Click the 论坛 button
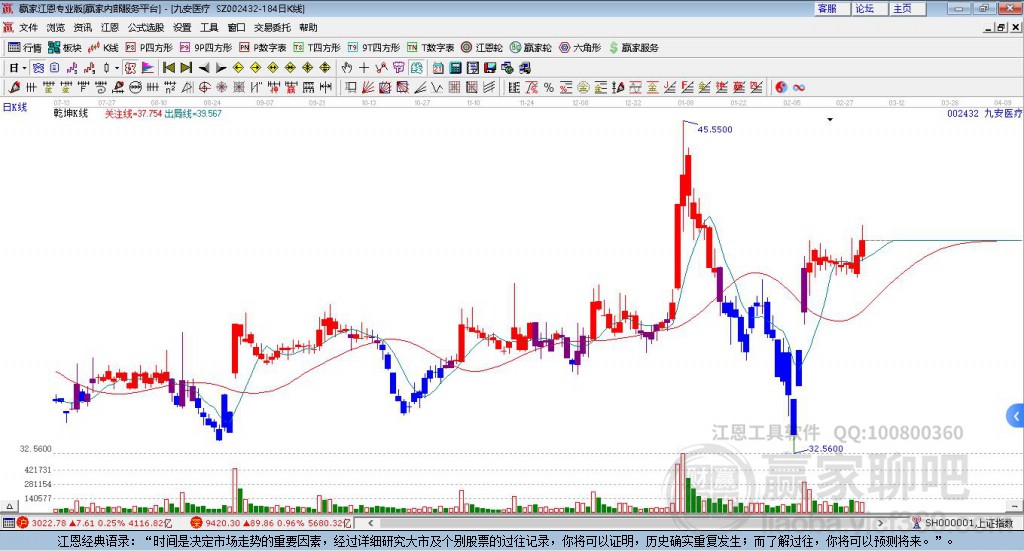 (870, 8)
